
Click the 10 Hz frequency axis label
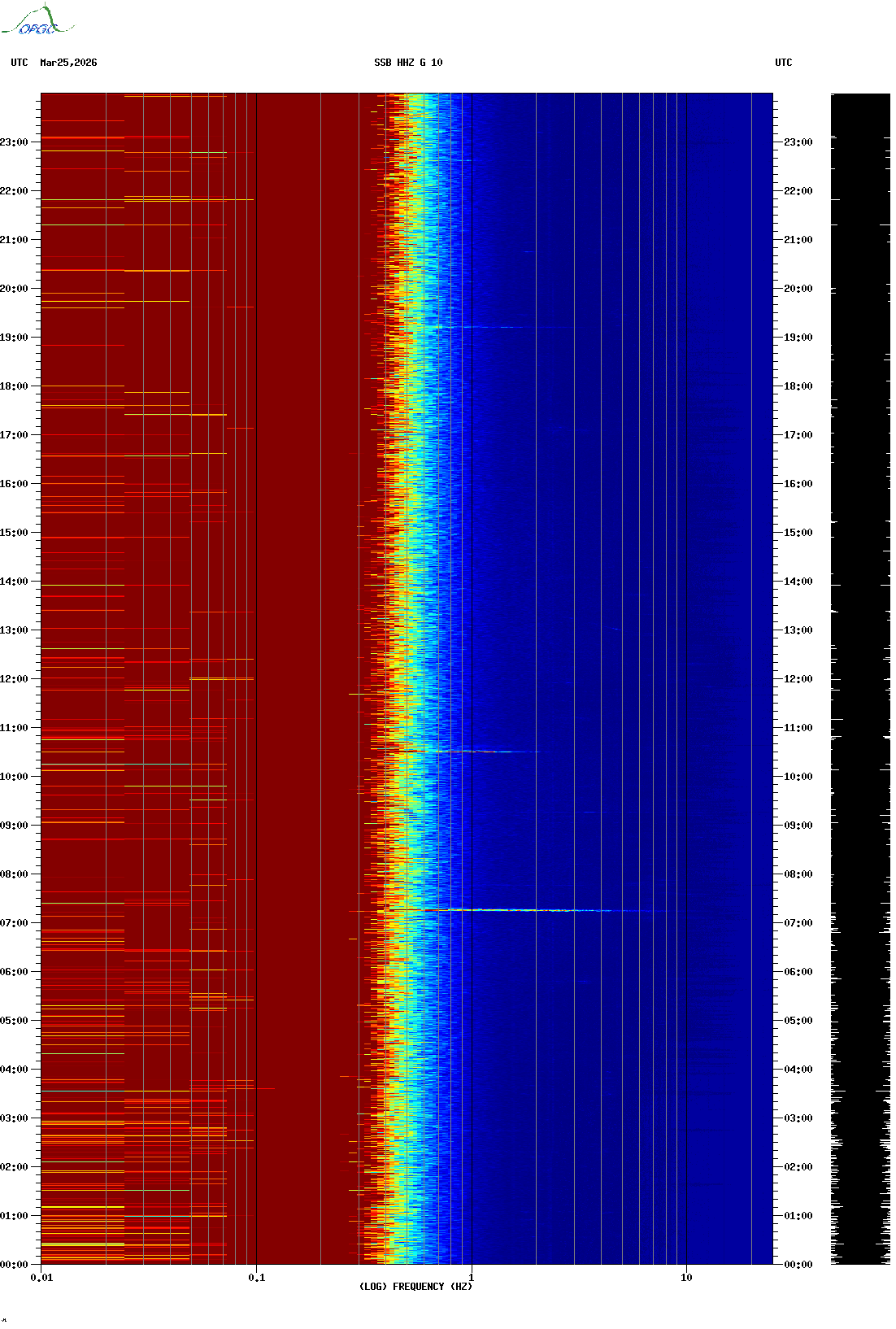coord(686,1278)
